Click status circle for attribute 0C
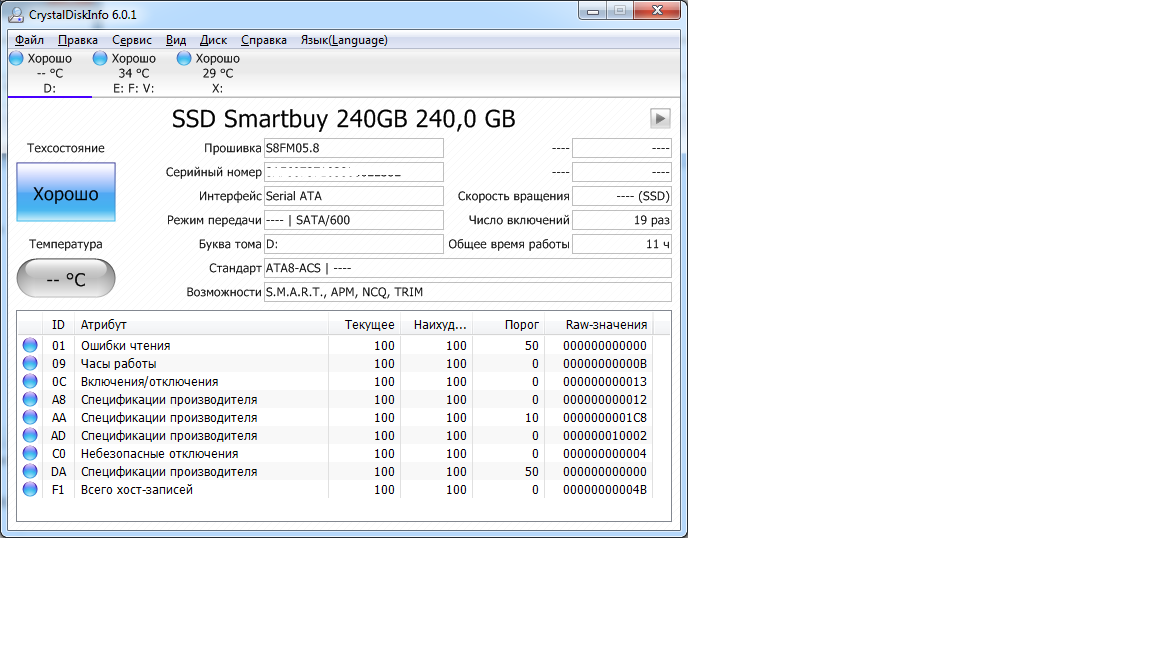1152x648 pixels. 30,381
